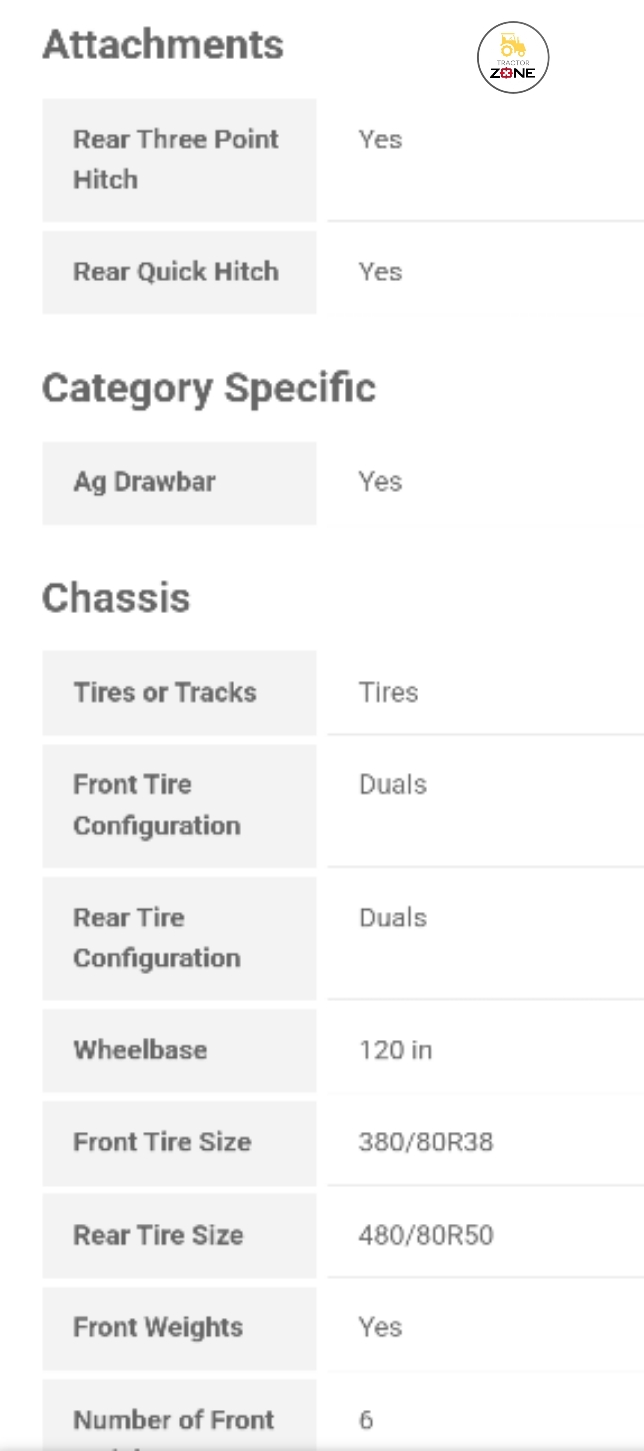The height and width of the screenshot is (1451, 644).
Task: Click Duals value for Front Tire Configuration
Action: pyautogui.click(x=393, y=785)
